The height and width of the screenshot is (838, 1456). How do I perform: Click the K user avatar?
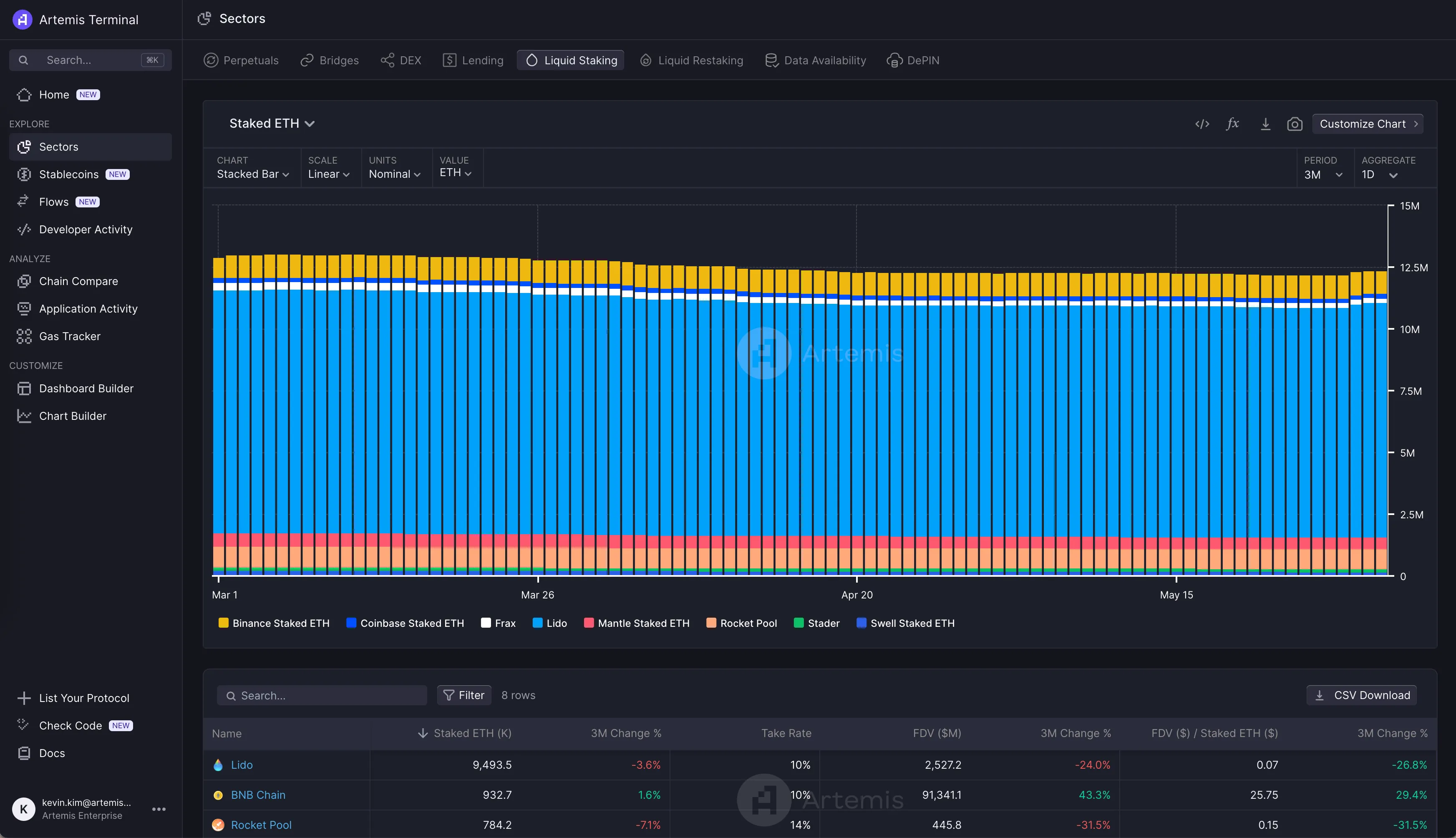(24, 809)
